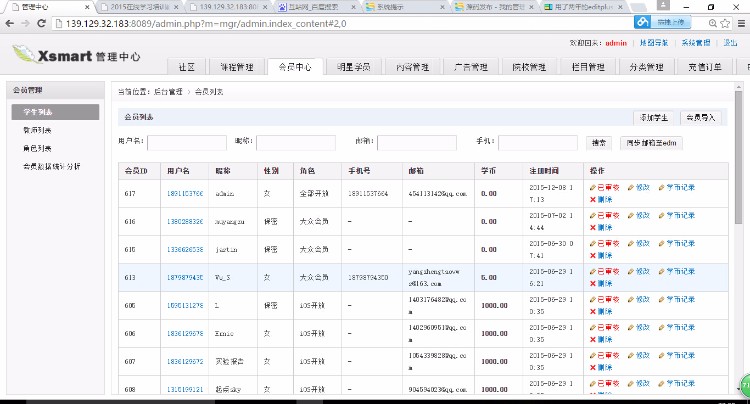
Task: Open the username link in row 617
Action: 185,194
